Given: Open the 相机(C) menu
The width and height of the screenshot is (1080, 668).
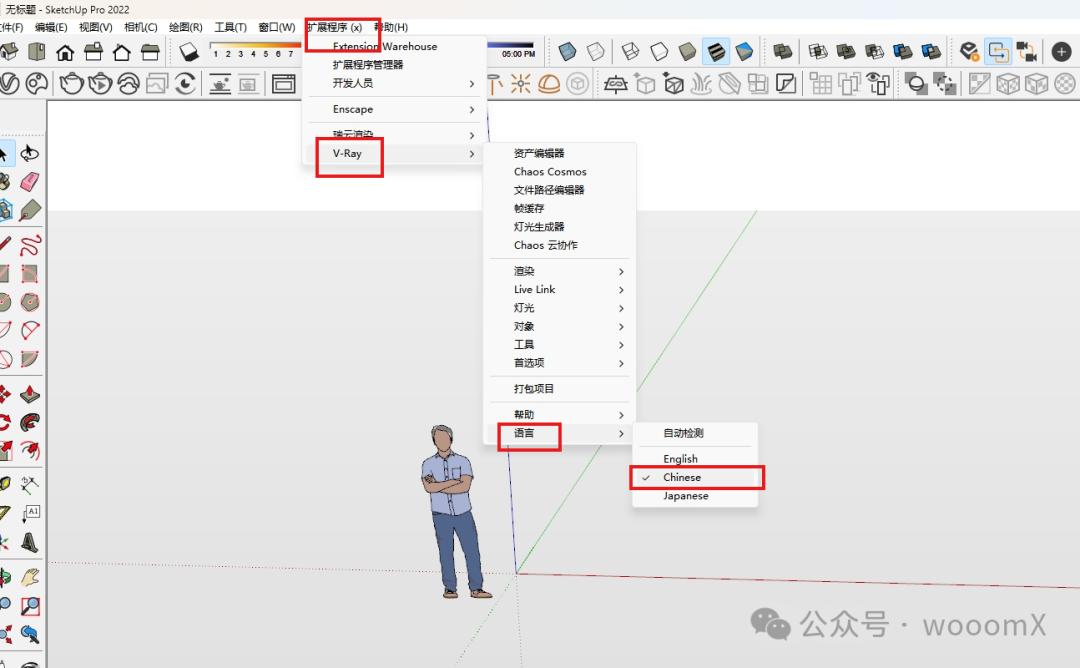Looking at the screenshot, I should pyautogui.click(x=141, y=27).
